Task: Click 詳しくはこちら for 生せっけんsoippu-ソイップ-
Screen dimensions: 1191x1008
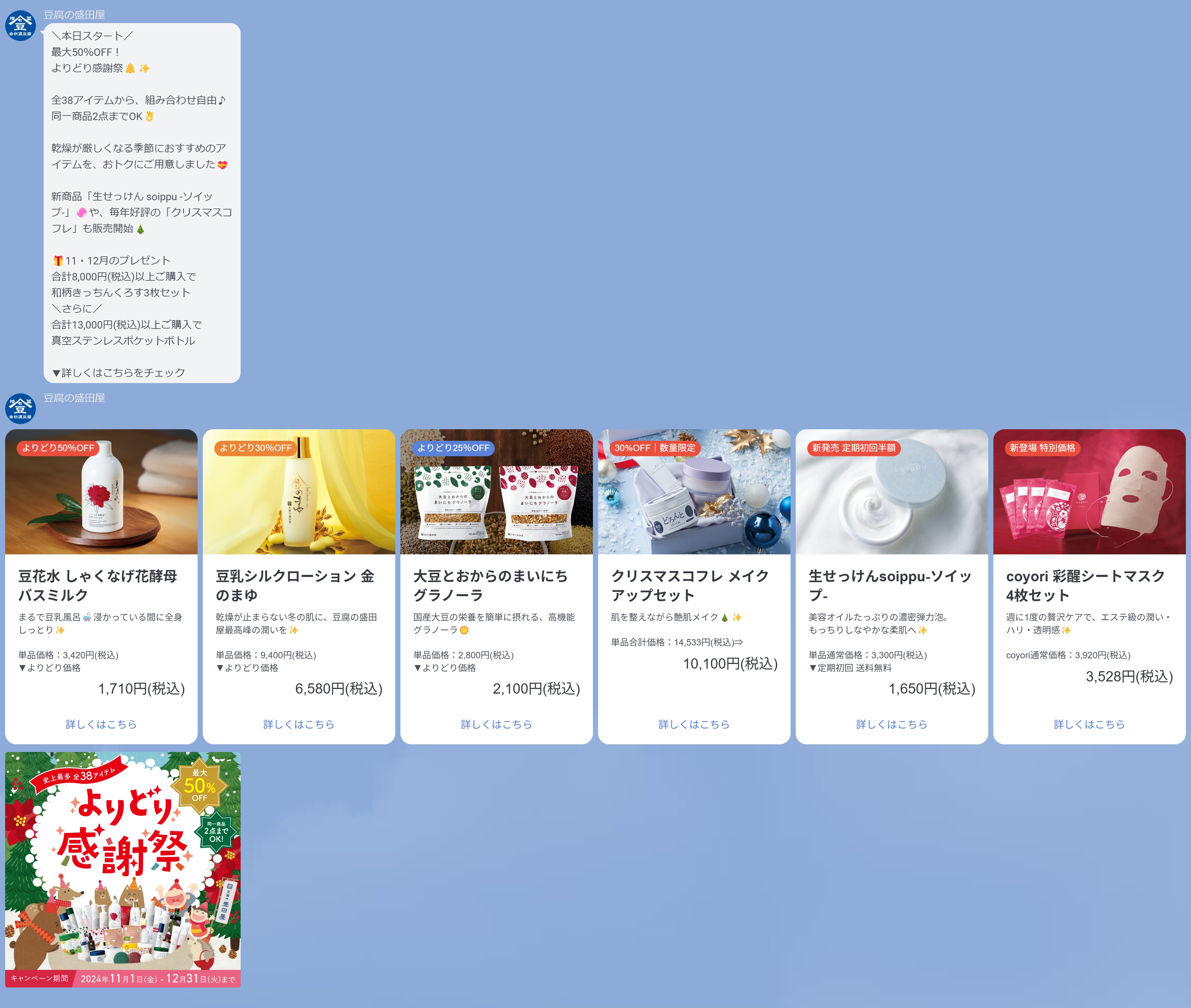Action: coord(892,724)
